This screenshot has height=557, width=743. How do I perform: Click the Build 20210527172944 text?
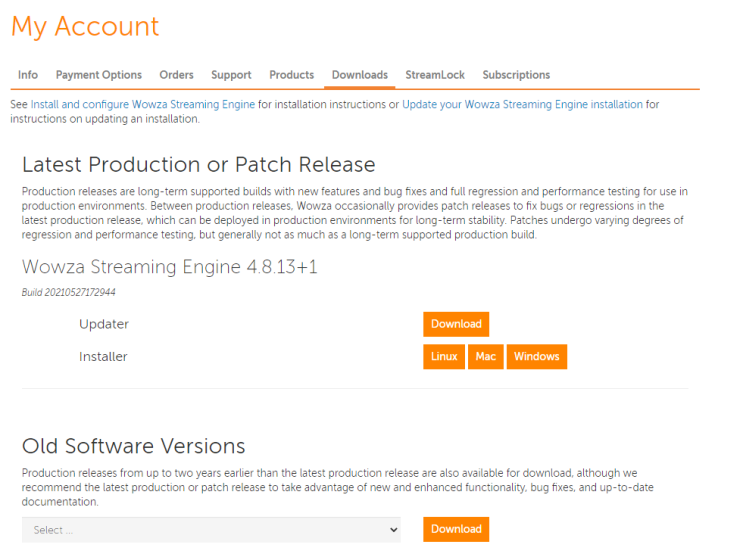(x=69, y=292)
